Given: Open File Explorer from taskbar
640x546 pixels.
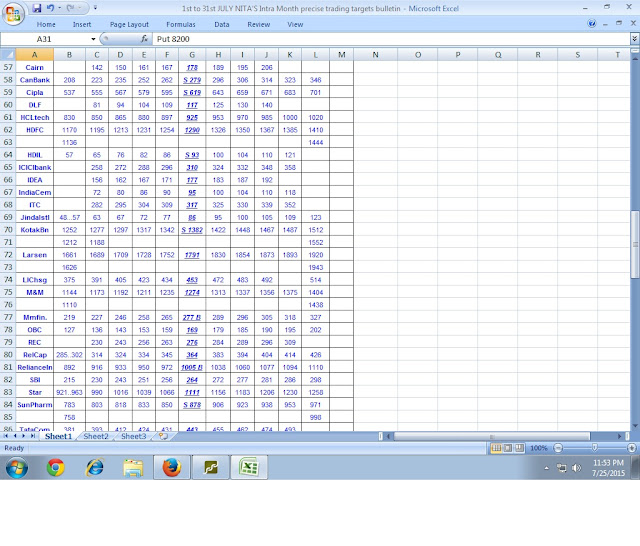Looking at the screenshot, I should (133, 467).
